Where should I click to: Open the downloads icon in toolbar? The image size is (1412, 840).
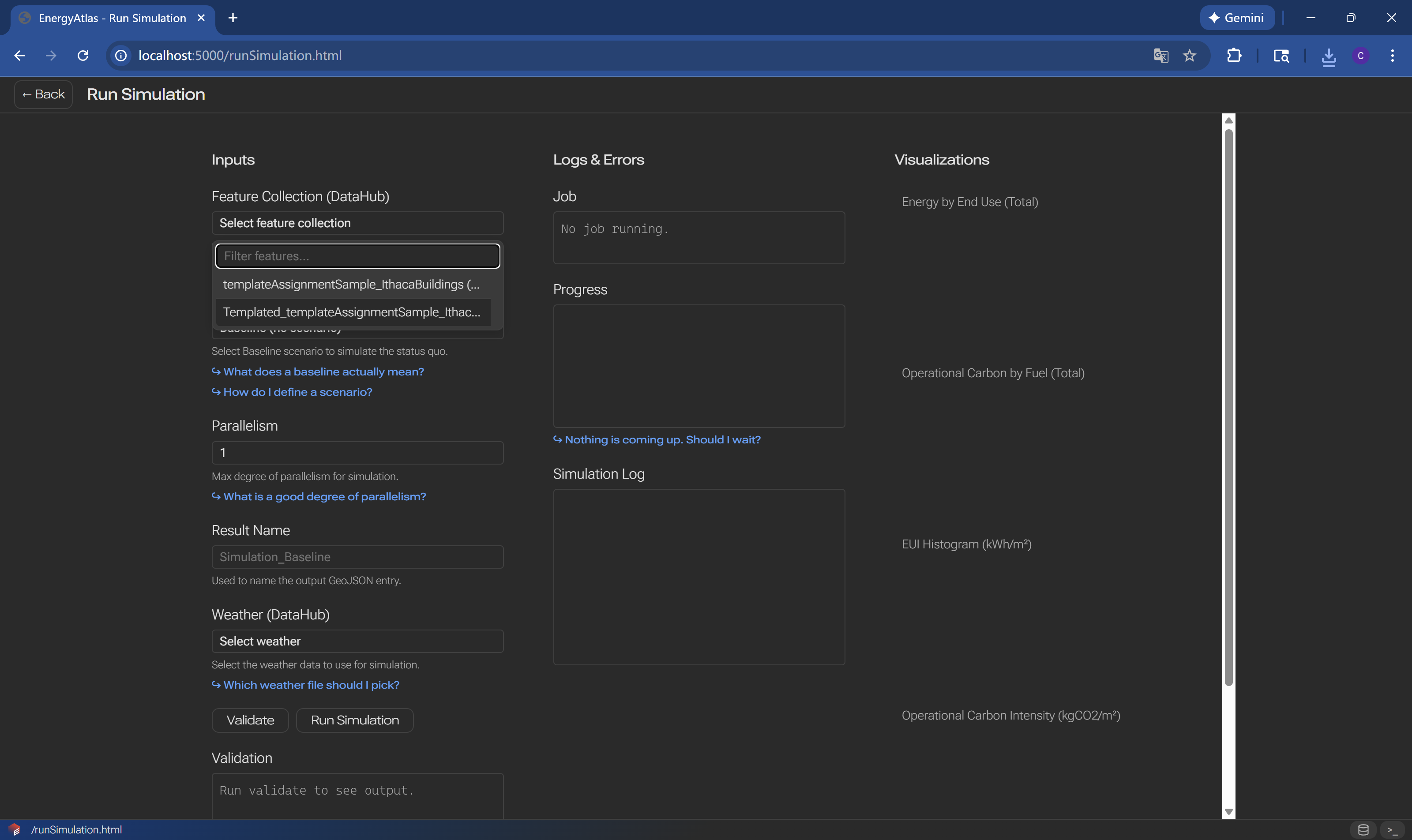pyautogui.click(x=1328, y=56)
